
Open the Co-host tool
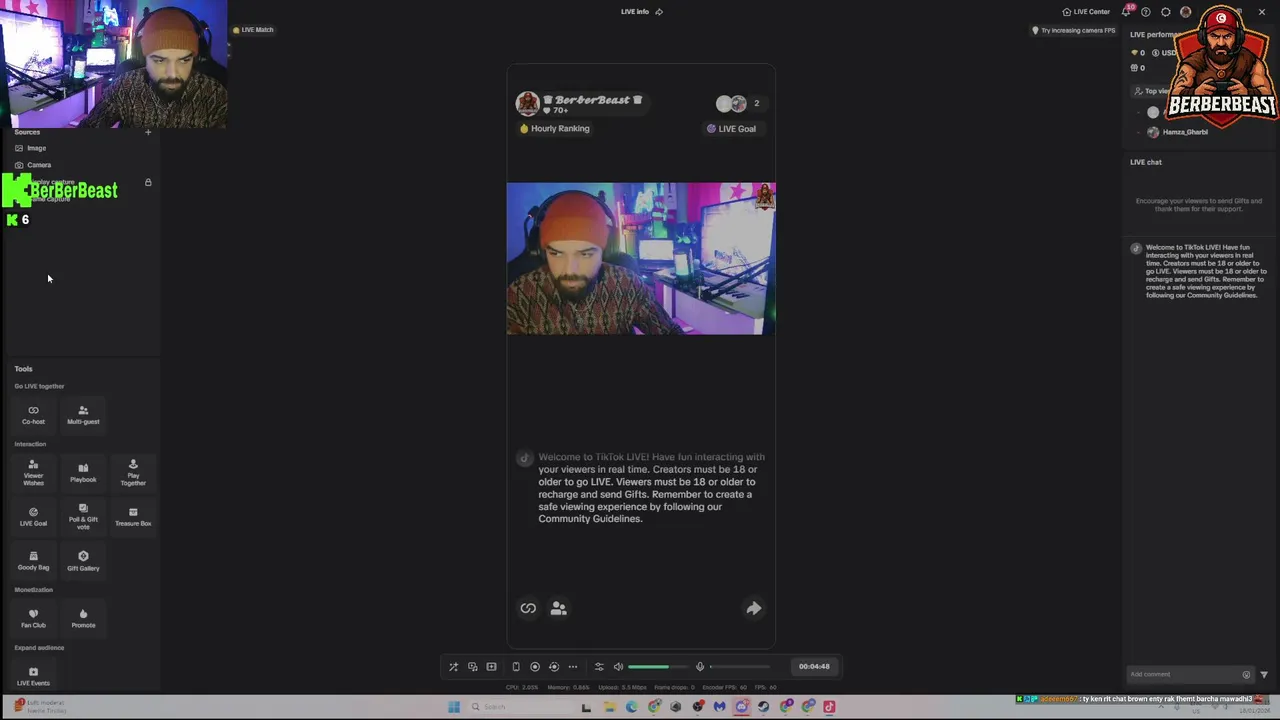33,414
